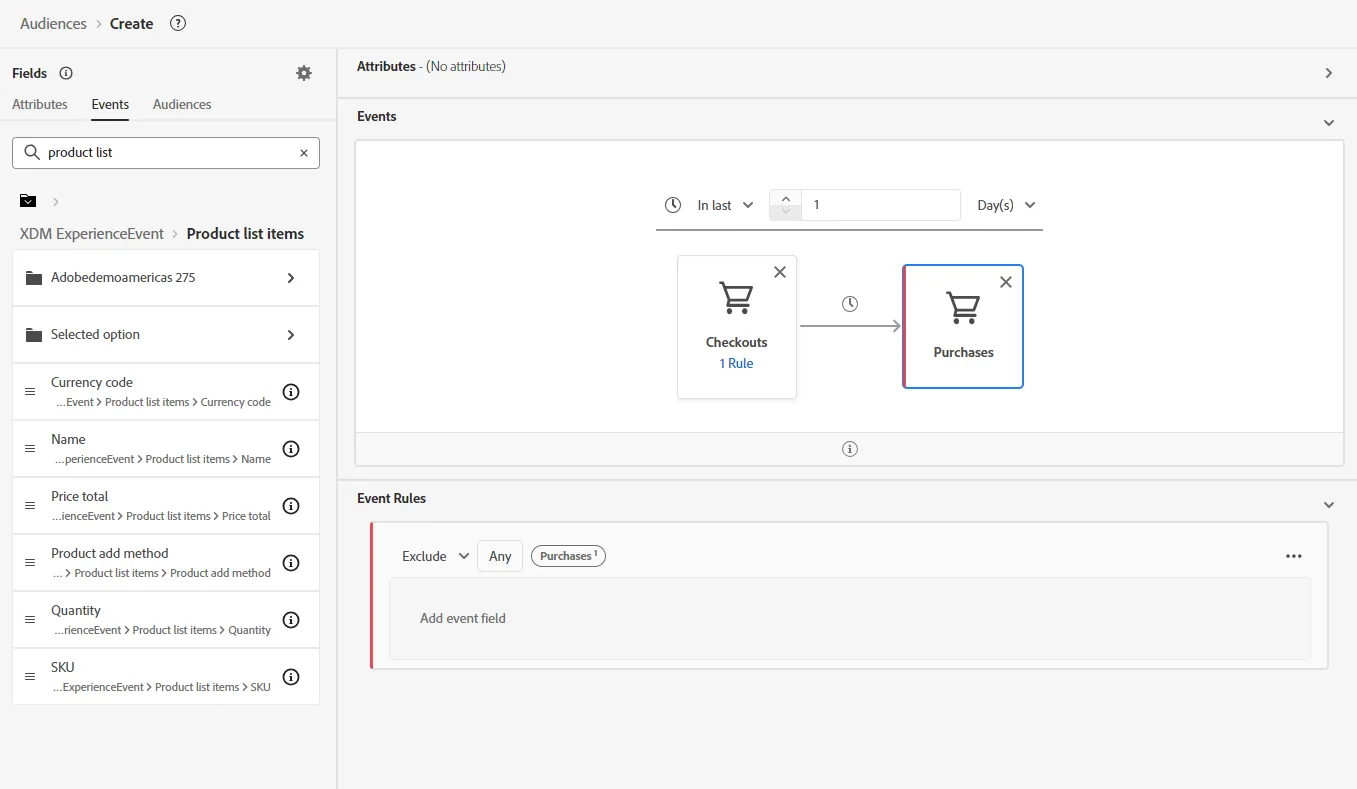Viewport: 1357px width, 789px height.
Task: Show info for SKU field
Action: pyautogui.click(x=291, y=677)
